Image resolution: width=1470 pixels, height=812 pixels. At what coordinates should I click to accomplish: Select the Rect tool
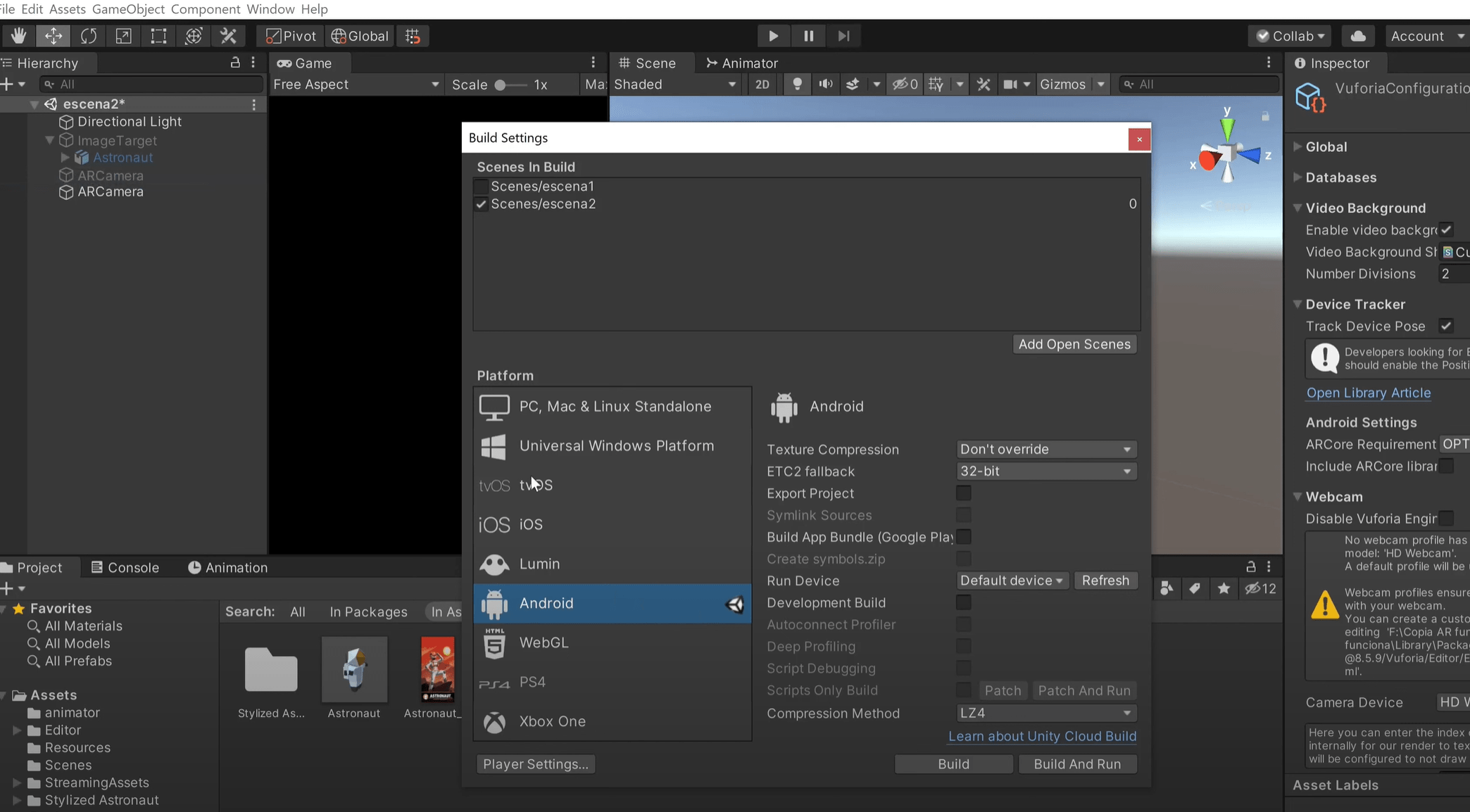(158, 36)
